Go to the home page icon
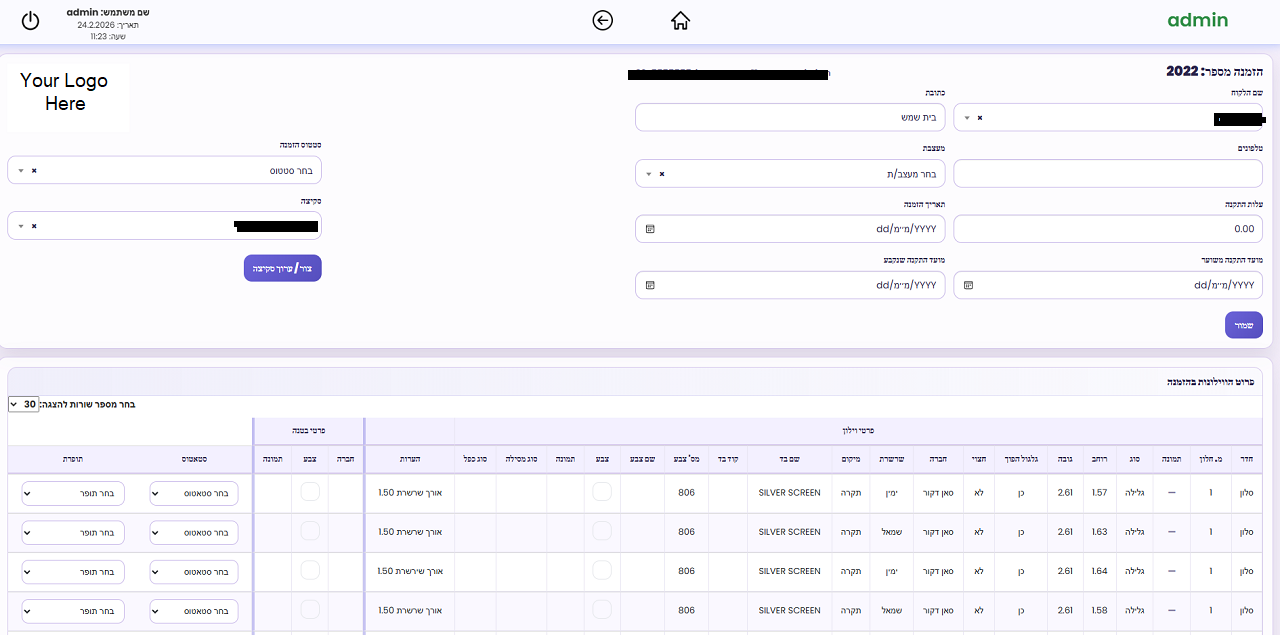Viewport: 1280px width, 635px height. click(x=681, y=21)
